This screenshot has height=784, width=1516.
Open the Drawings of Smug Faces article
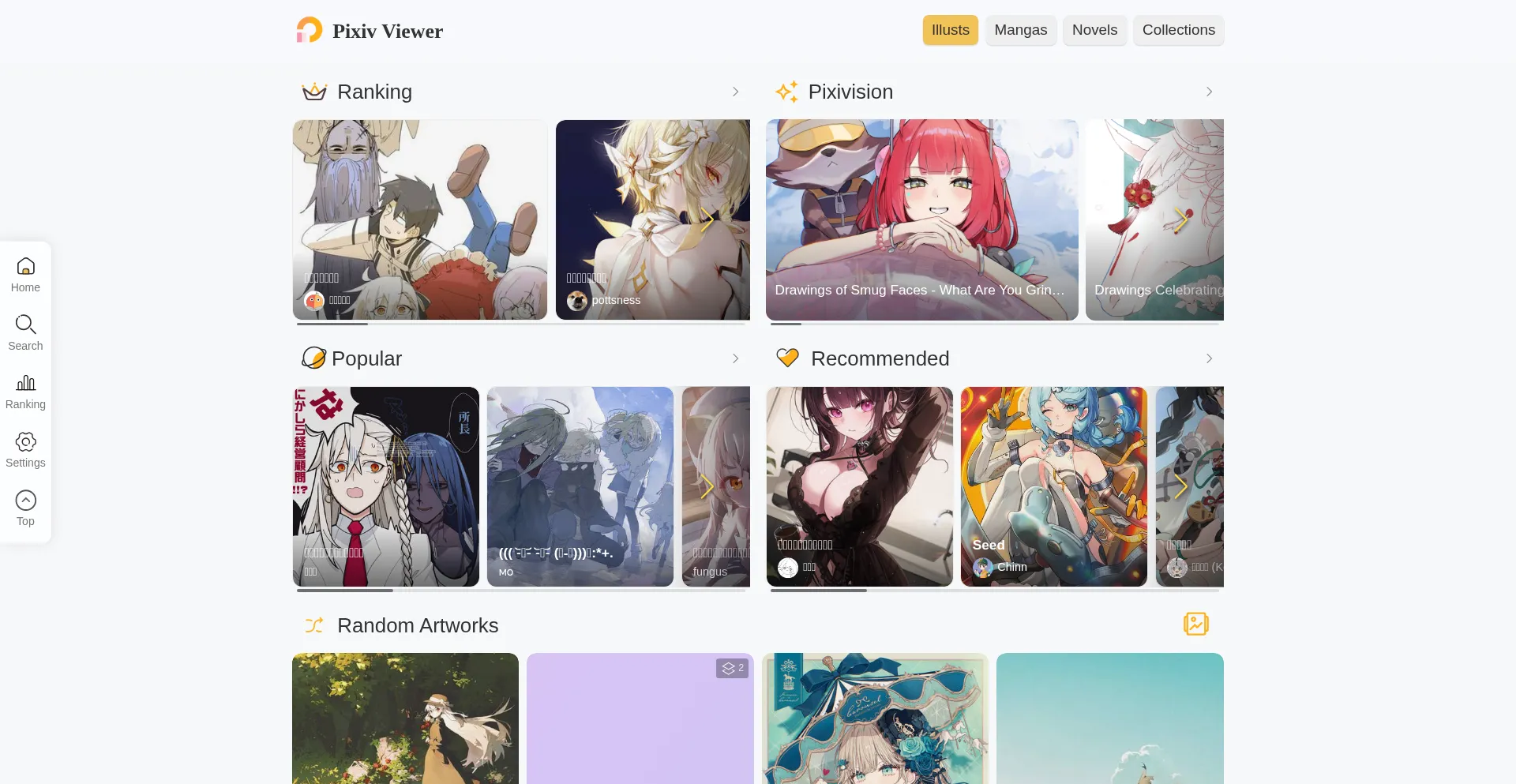921,219
